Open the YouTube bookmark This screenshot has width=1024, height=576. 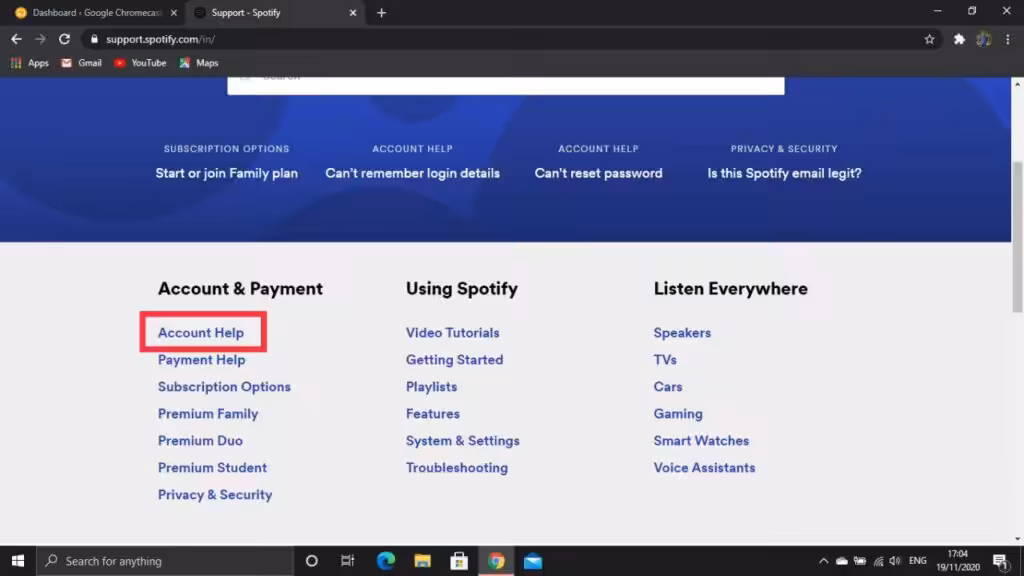click(140, 63)
